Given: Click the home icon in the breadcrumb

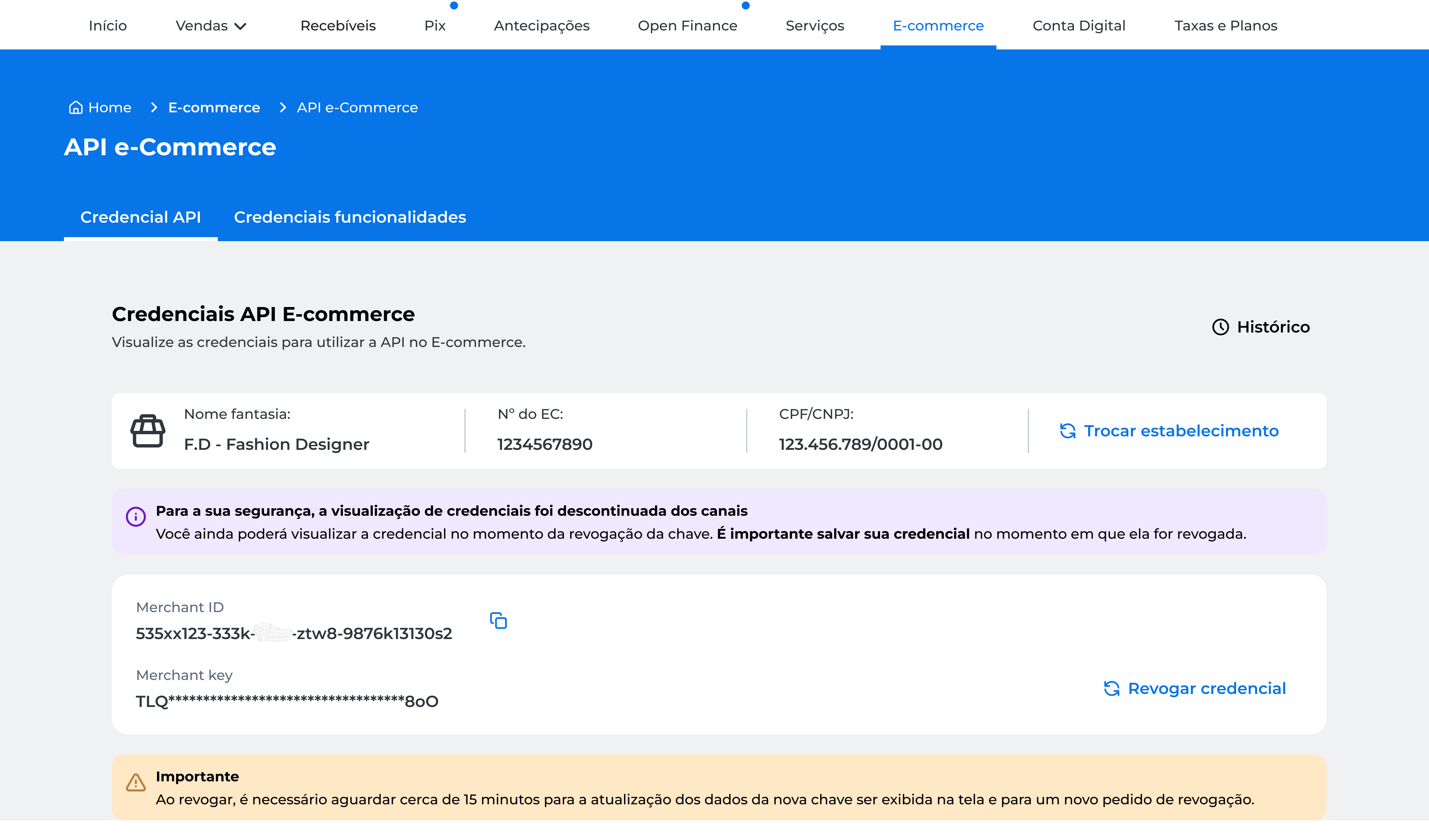Looking at the screenshot, I should pyautogui.click(x=75, y=107).
